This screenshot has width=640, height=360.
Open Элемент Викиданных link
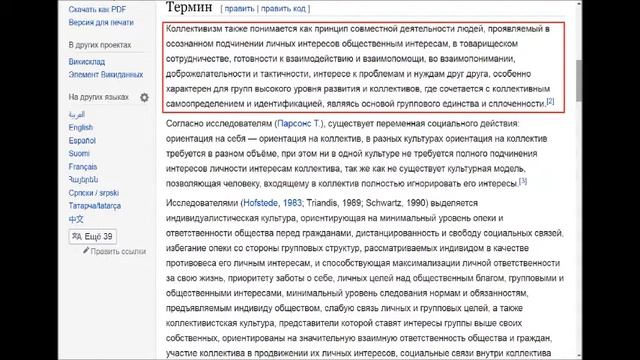tap(106, 75)
